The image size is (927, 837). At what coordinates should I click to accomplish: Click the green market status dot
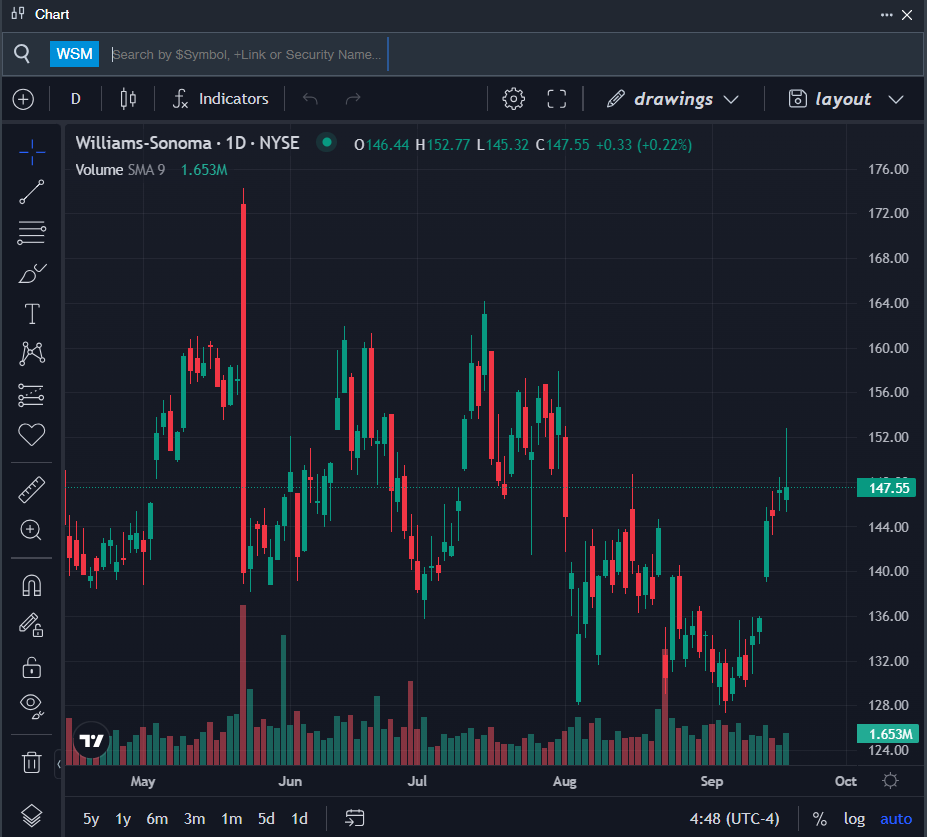[326, 142]
